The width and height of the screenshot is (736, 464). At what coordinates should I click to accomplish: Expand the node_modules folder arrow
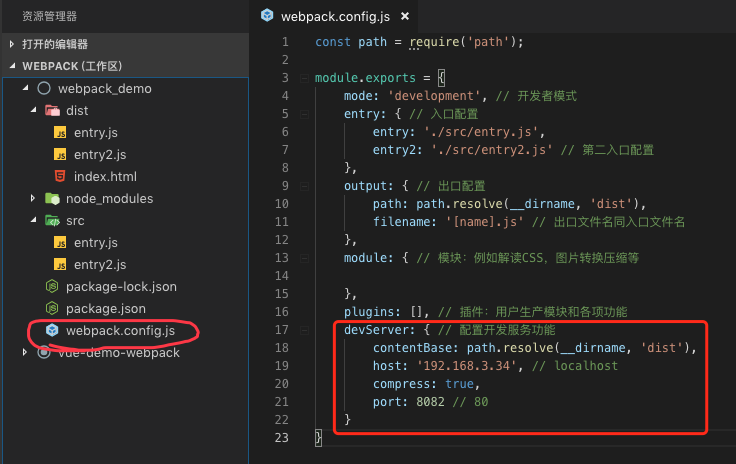pos(32,198)
